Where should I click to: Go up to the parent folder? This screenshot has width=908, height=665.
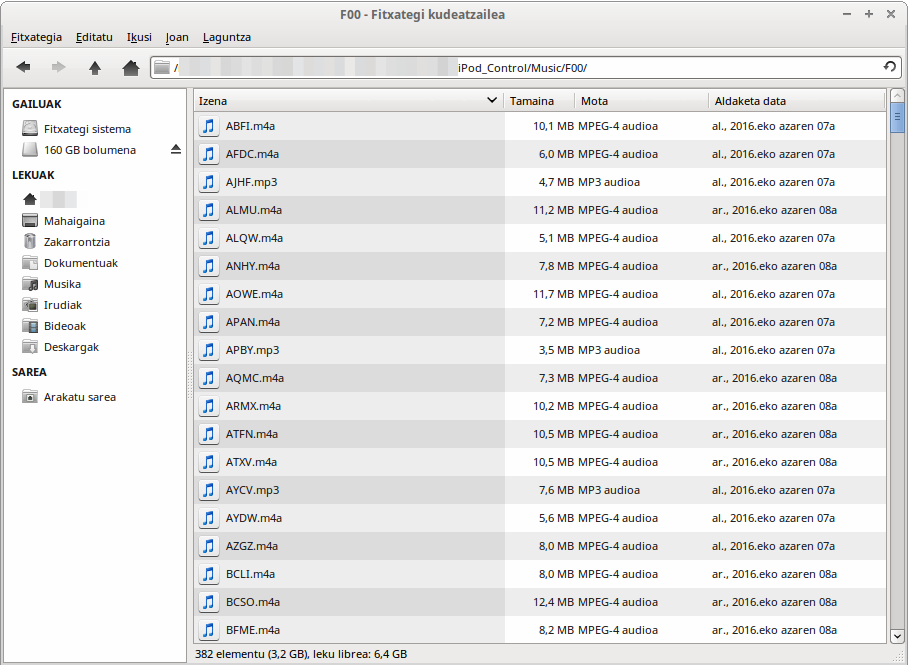pos(95,67)
